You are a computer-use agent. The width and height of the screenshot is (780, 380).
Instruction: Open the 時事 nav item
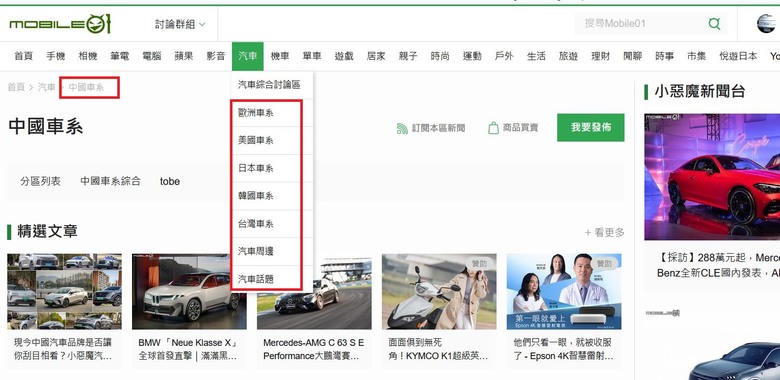665,56
